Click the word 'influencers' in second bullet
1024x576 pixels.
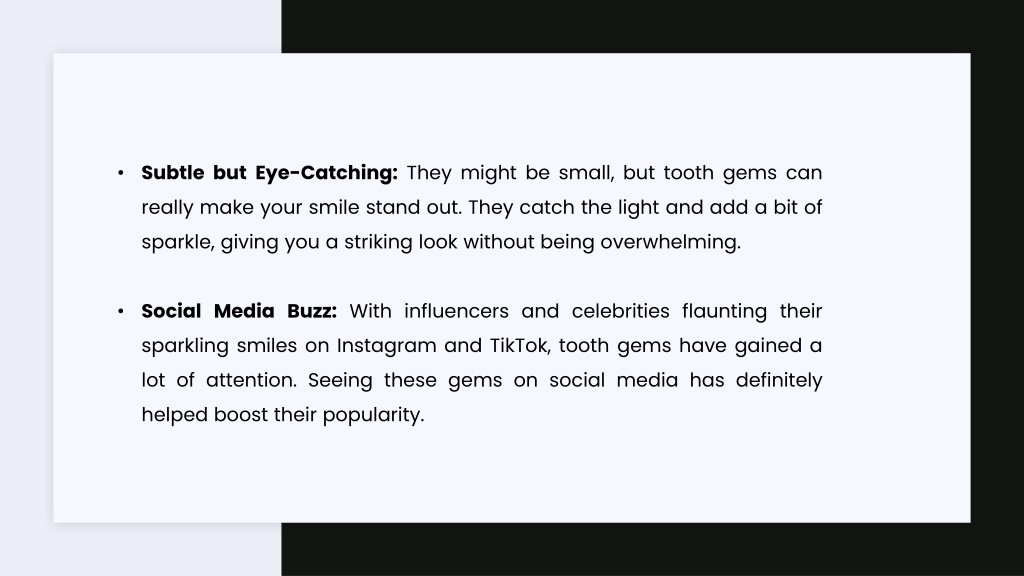point(456,311)
